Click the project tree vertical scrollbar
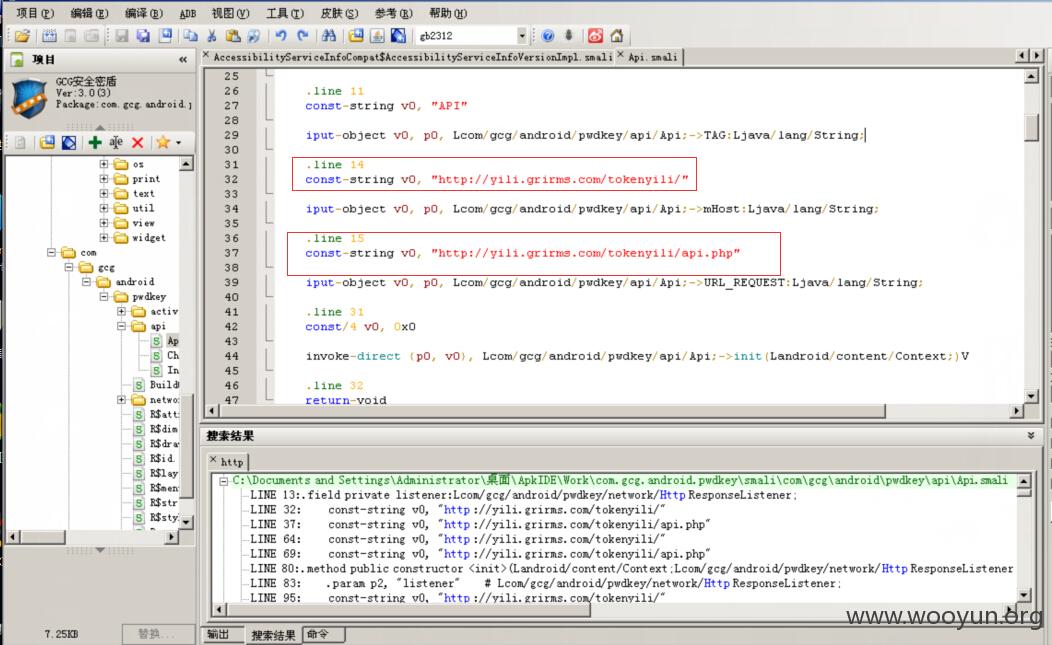 pos(187,446)
